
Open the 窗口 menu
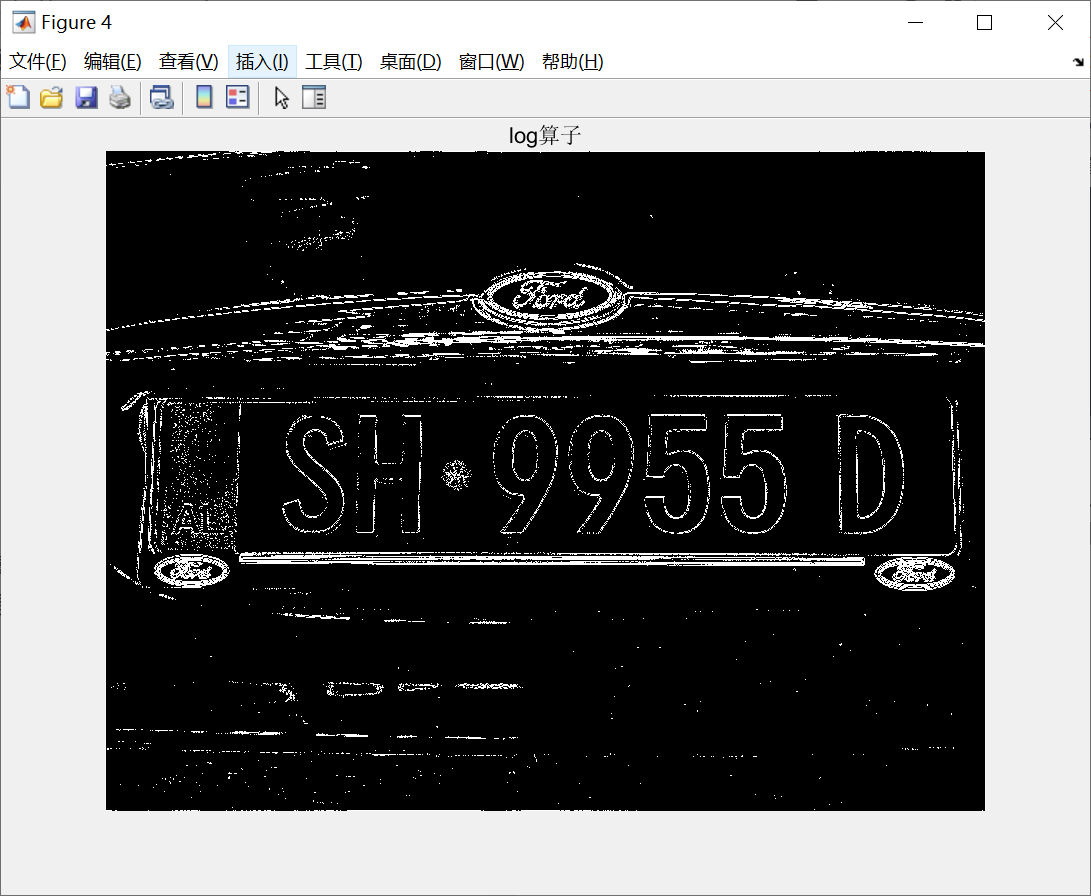click(x=489, y=61)
